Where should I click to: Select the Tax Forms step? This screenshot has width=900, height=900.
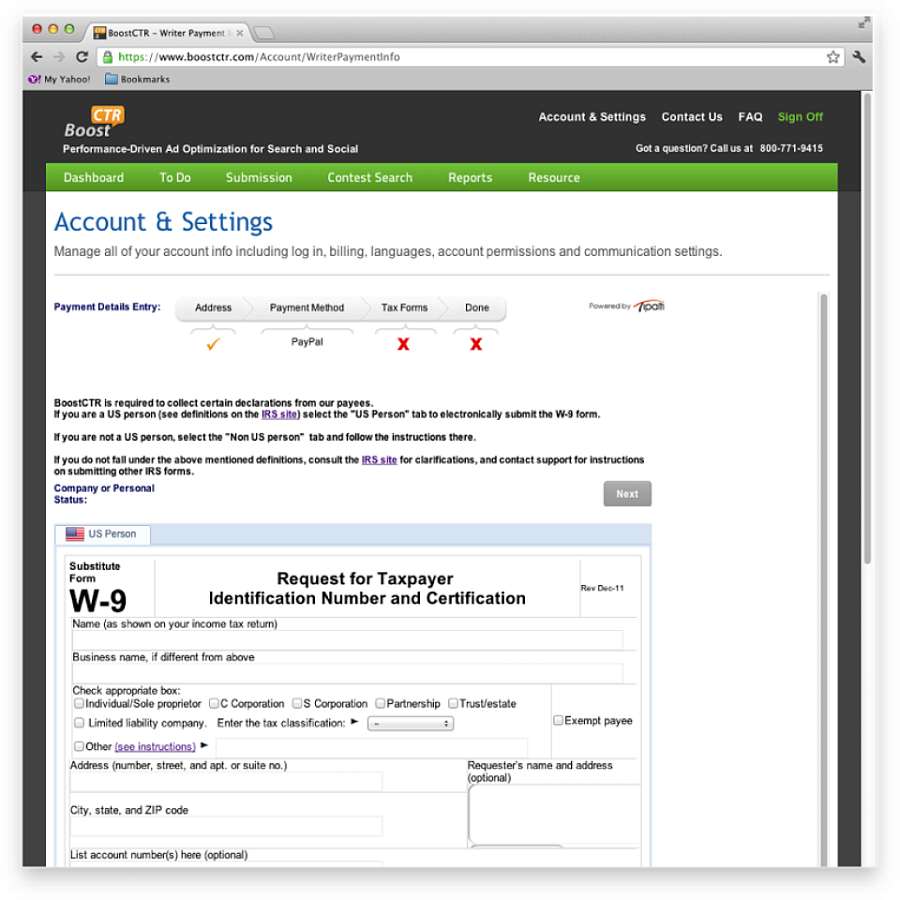(x=404, y=308)
